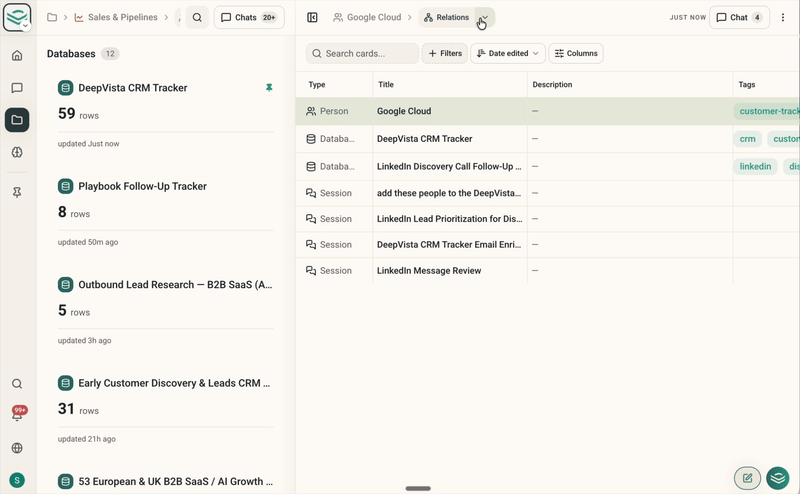
Task: Open Playbook Follow-Up Tracker database card
Action: (x=166, y=212)
